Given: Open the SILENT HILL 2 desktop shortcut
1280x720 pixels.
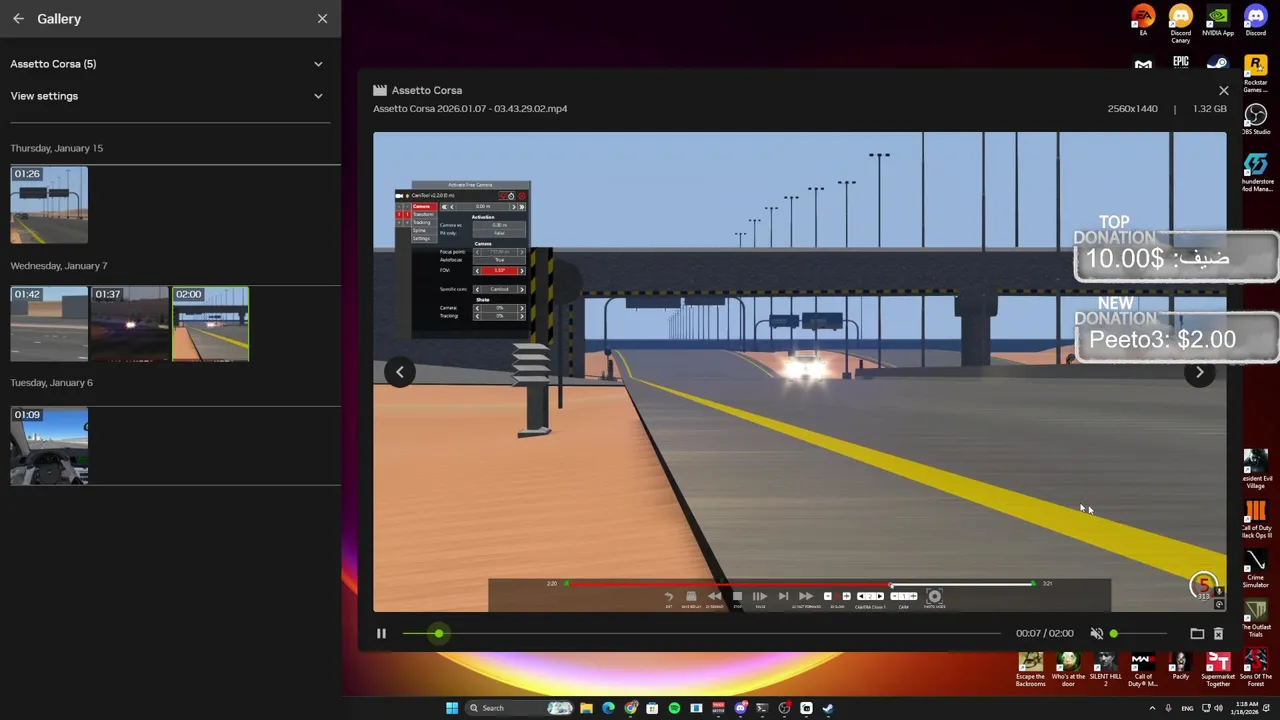Looking at the screenshot, I should pos(1106,669).
